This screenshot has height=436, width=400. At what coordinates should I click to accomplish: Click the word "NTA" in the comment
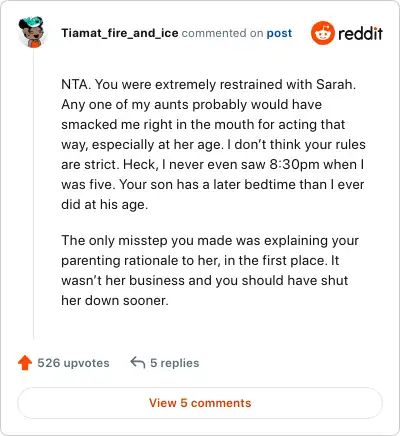[74, 84]
